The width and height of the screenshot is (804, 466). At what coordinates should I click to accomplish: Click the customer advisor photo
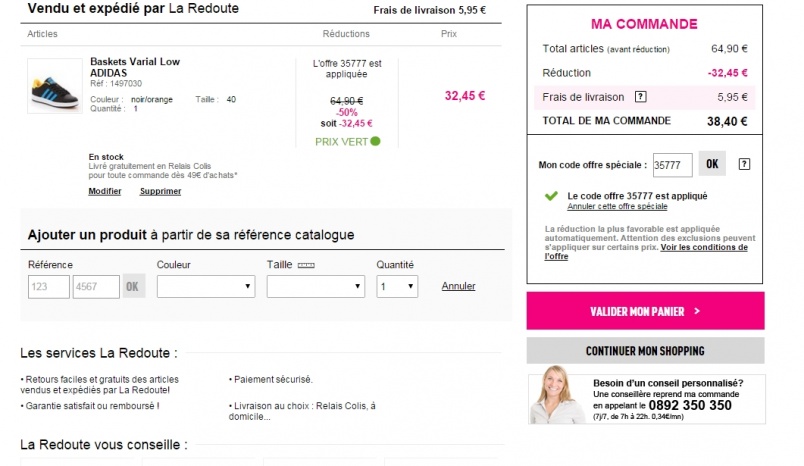[x=558, y=395]
